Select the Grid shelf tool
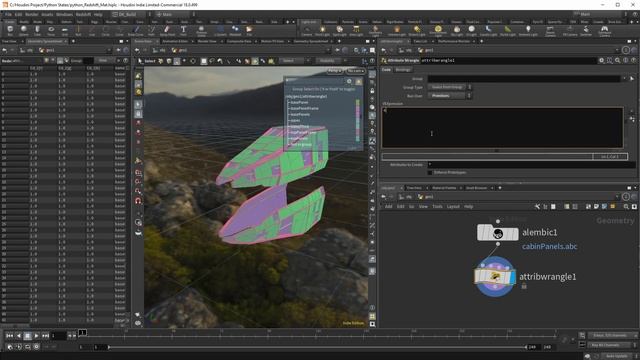 coord(64,30)
